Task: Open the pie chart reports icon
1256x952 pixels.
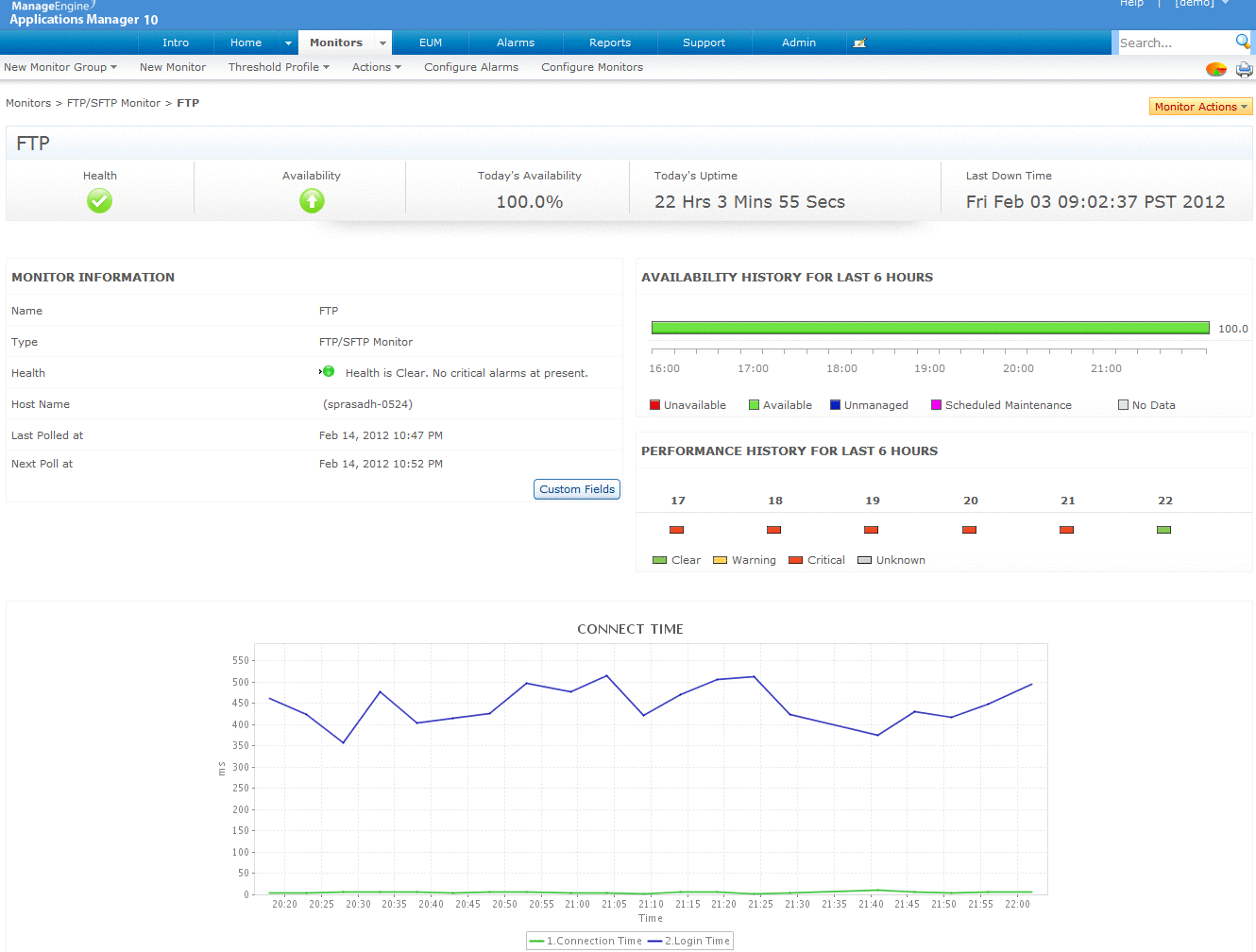Action: (x=1216, y=69)
